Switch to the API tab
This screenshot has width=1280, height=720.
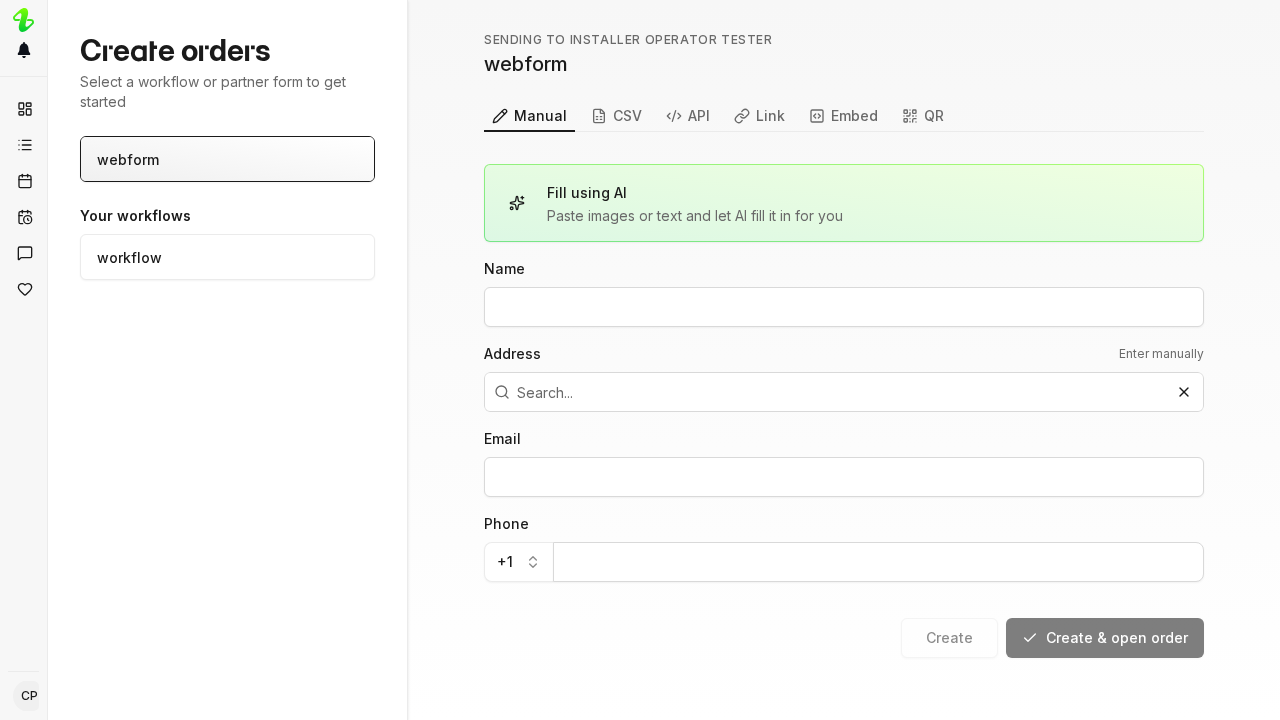pos(688,116)
